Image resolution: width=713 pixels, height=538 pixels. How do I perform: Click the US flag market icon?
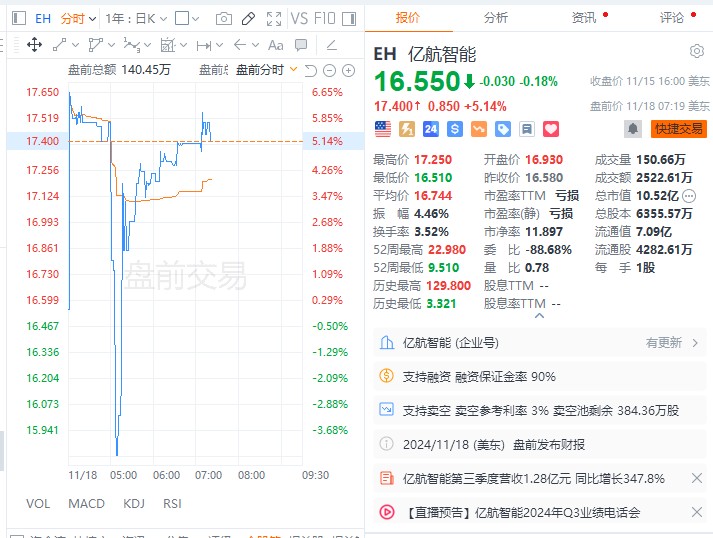click(383, 129)
